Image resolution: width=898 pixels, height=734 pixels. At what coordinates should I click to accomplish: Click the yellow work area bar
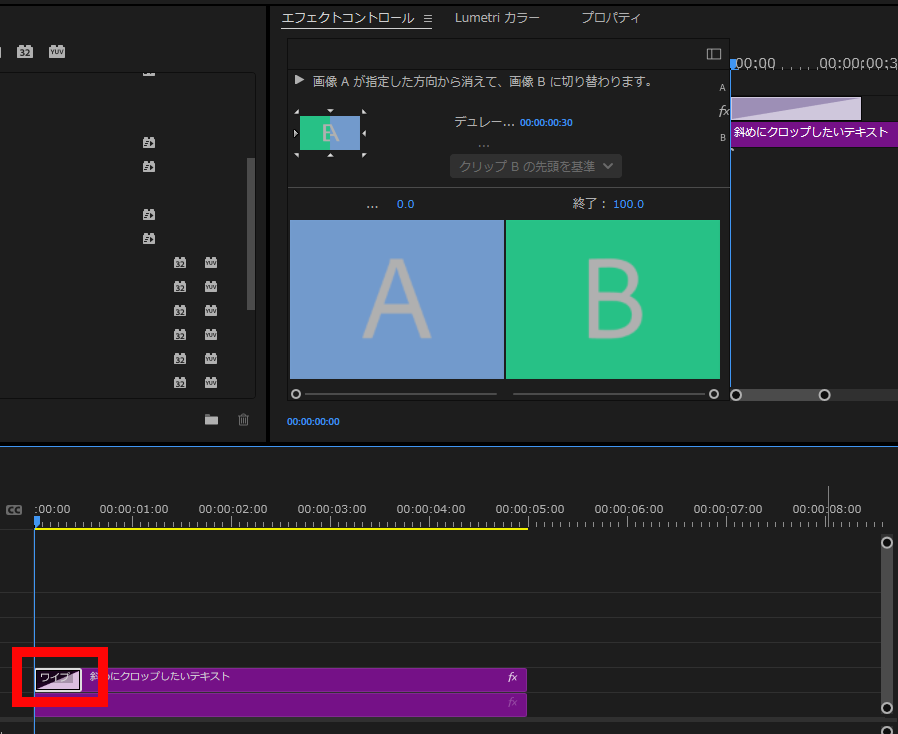281,528
